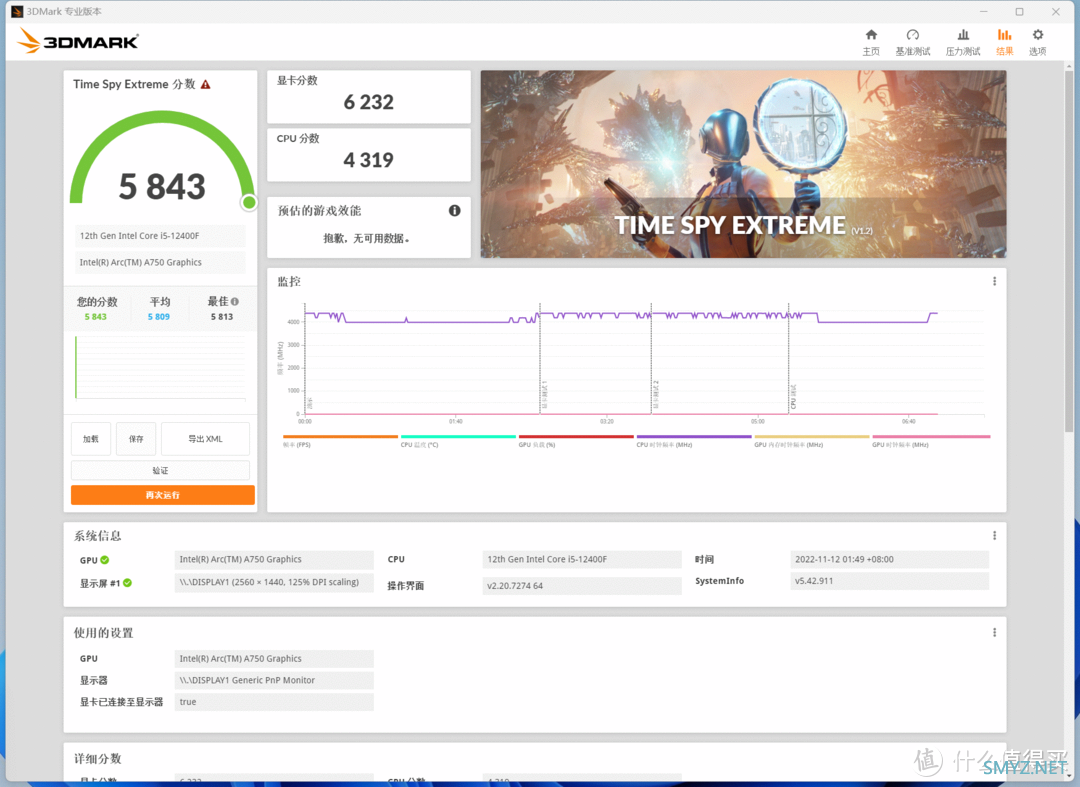Screen dimensions: 1080x787
Task: Click the 详细分数 section heading
Action: [98, 759]
